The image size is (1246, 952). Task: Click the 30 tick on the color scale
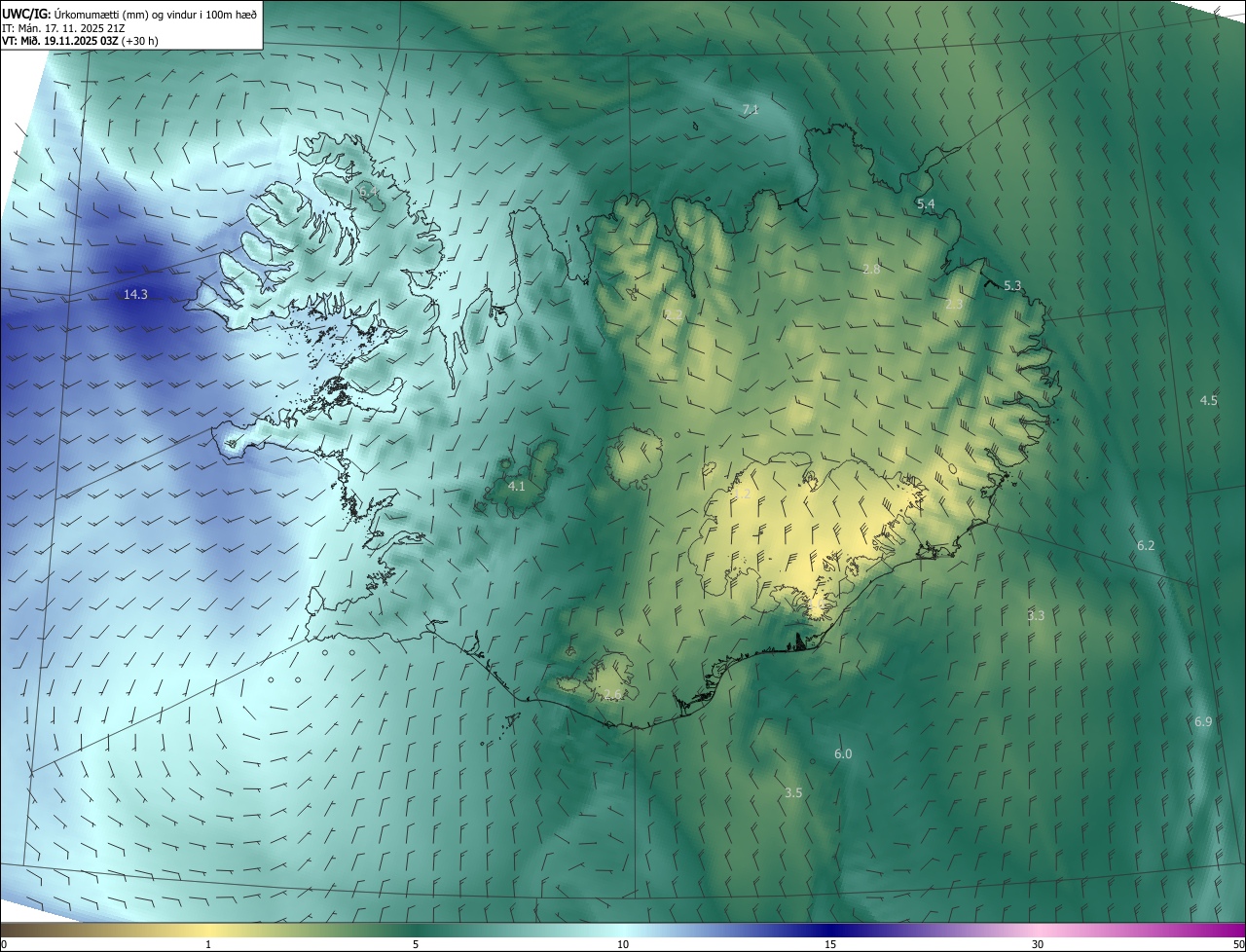(1038, 944)
